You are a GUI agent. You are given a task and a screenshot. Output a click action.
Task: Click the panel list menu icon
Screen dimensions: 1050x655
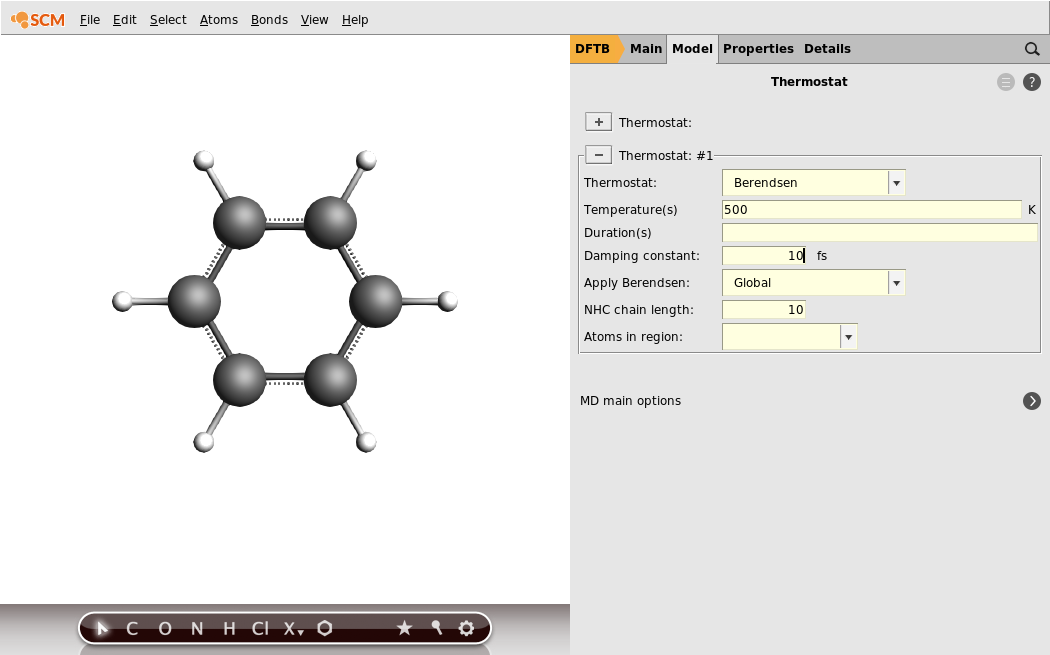tap(1006, 82)
